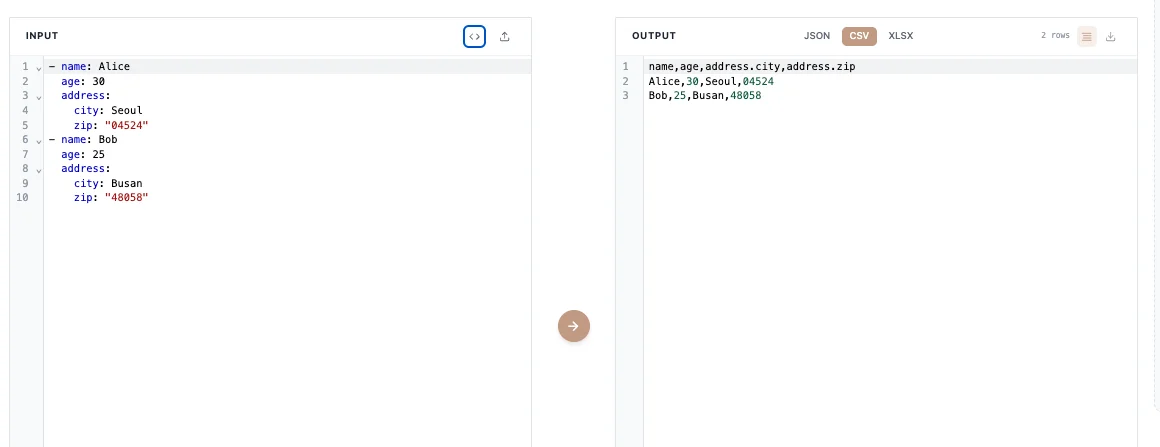Image resolution: width=1160 pixels, height=447 pixels.
Task: Collapse the fold arrow on line 1
Action: pos(38,68)
